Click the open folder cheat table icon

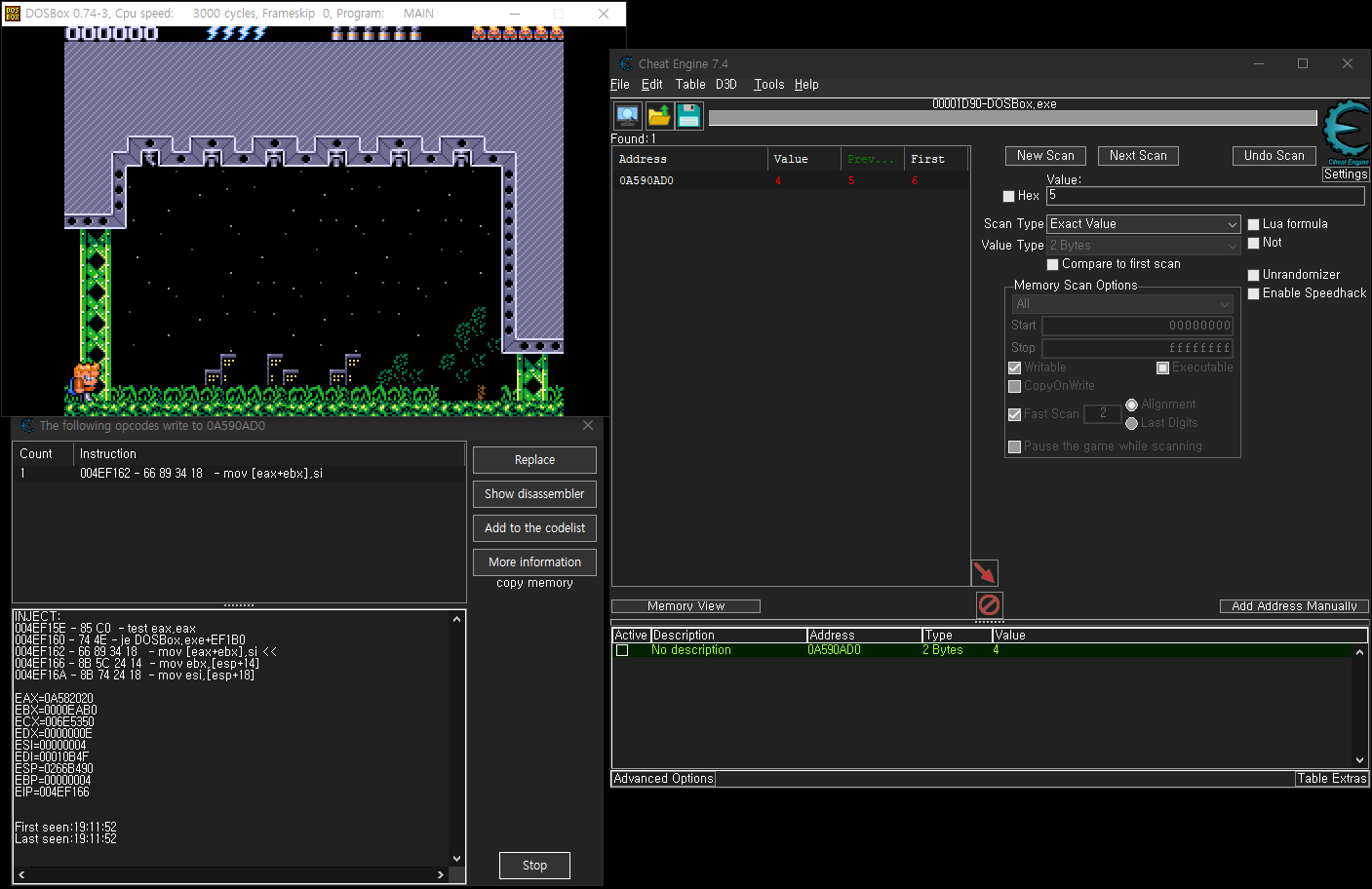pos(659,116)
